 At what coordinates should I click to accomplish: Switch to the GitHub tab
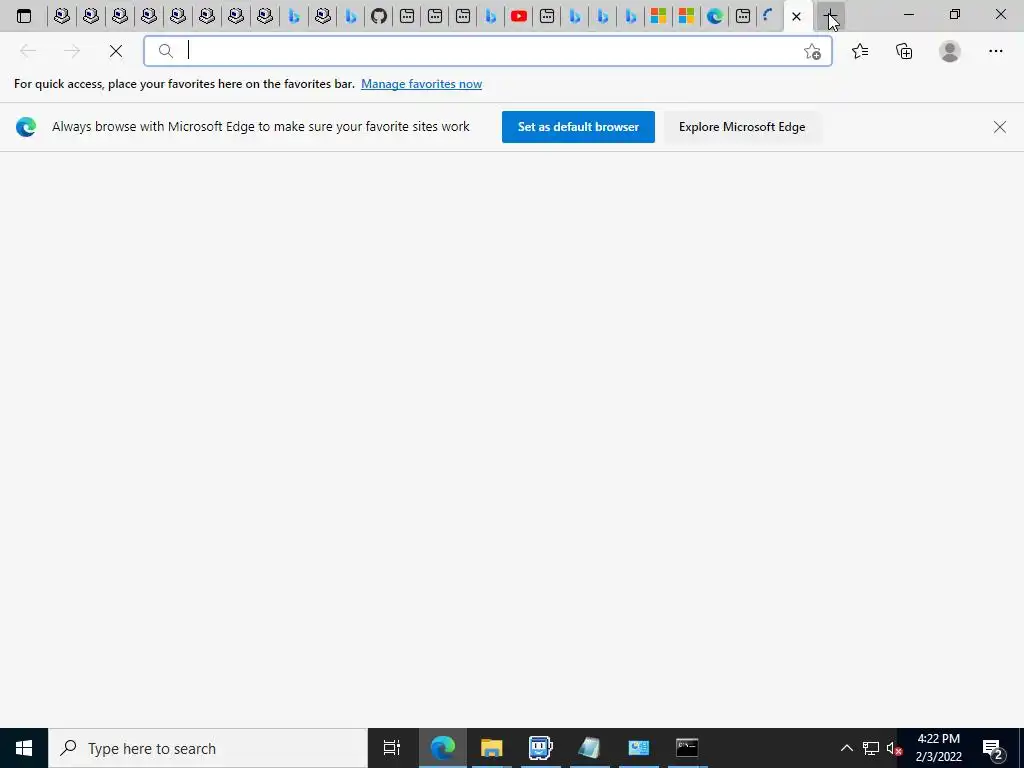click(379, 16)
